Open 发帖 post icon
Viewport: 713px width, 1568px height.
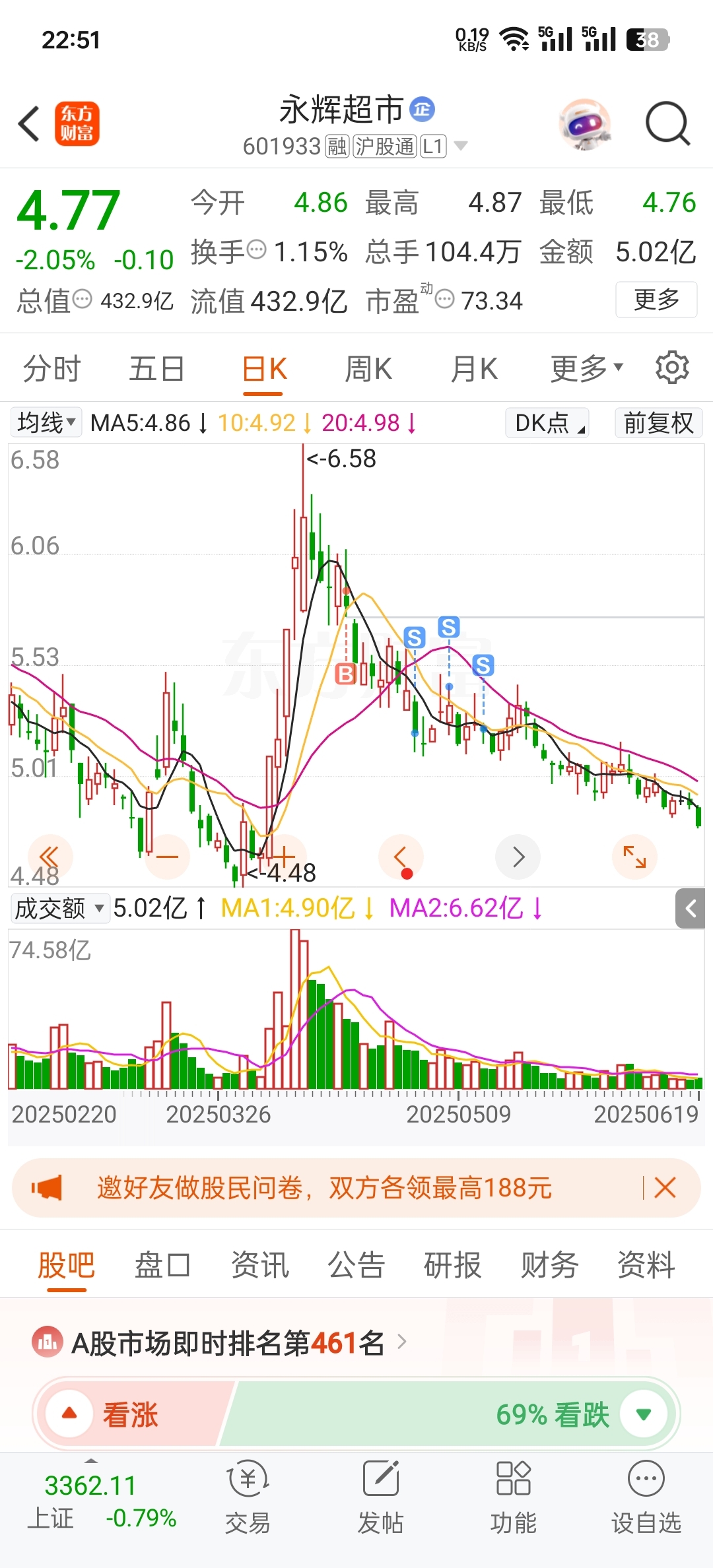click(x=381, y=1497)
